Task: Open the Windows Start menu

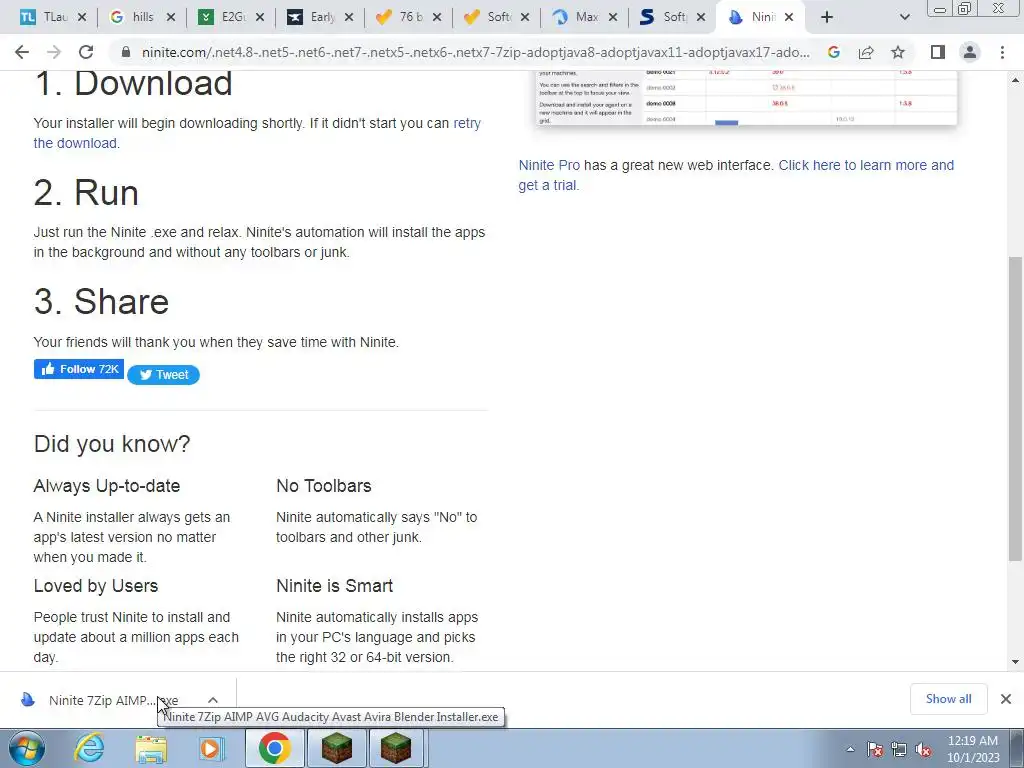Action: pyautogui.click(x=27, y=748)
